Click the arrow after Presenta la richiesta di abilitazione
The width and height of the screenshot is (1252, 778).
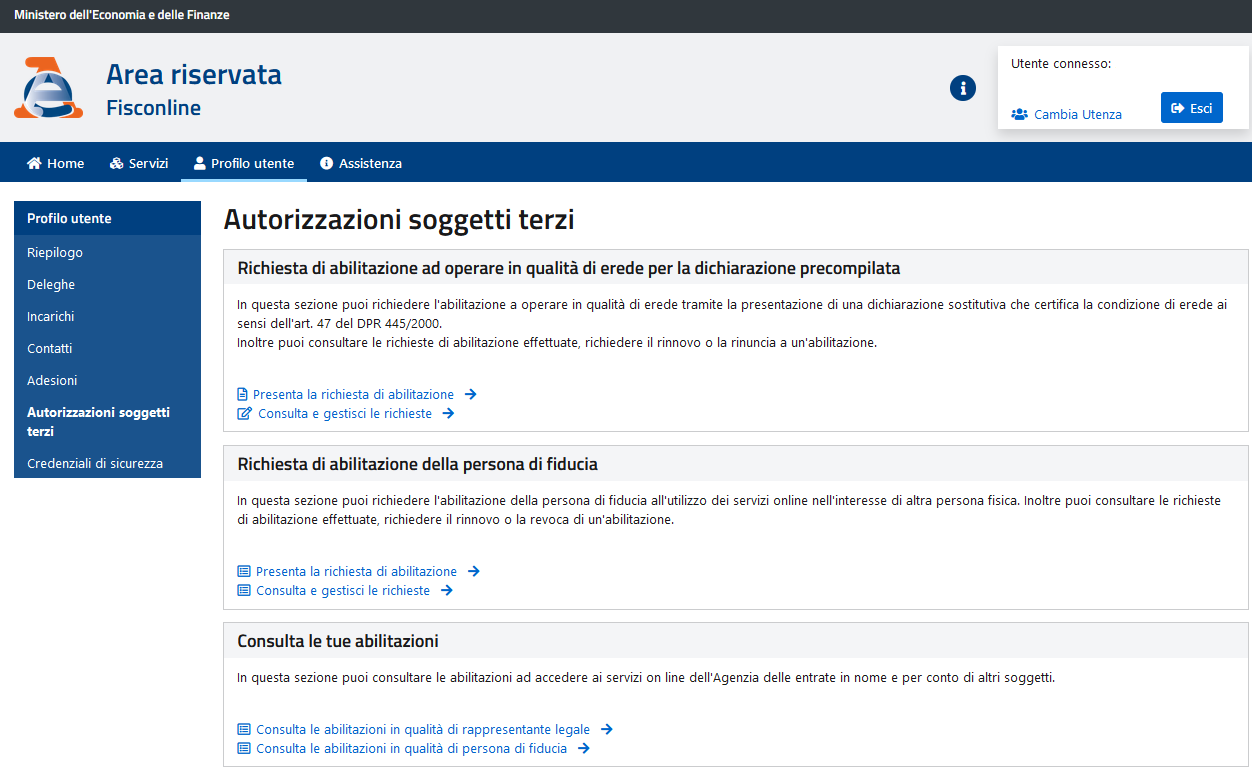[470, 394]
